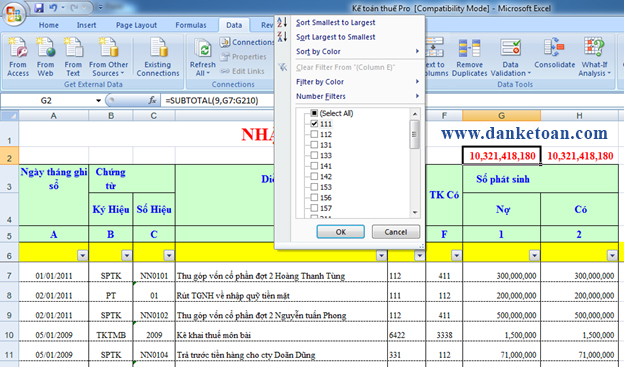Click the formula bar with SUBTOTAL formula
This screenshot has width=624, height=367.
pyautogui.click(x=218, y=100)
